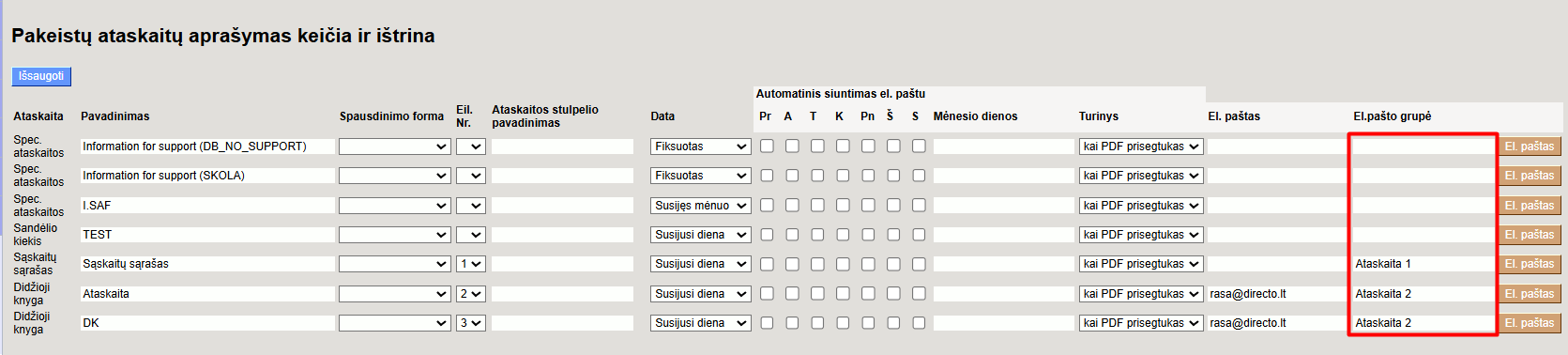Click the rasa@directo.lt email field in DK row

1278,323
